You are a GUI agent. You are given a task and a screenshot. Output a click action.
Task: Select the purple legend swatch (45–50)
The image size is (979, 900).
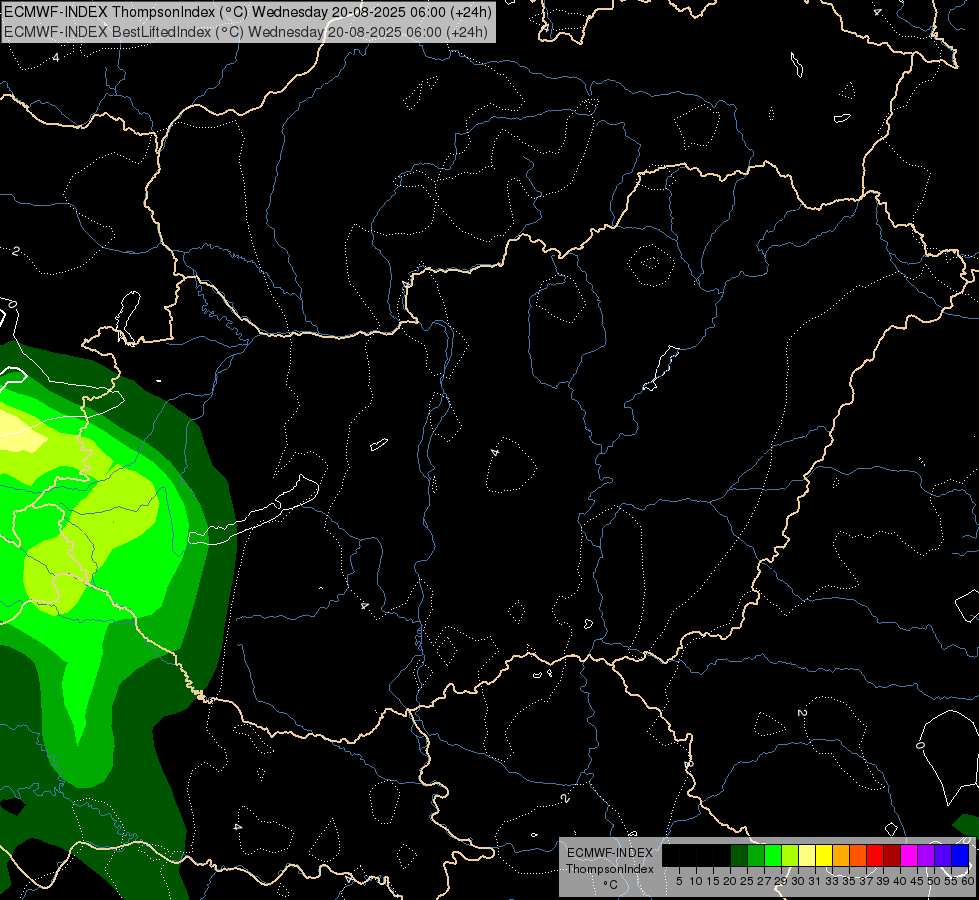pos(926,855)
